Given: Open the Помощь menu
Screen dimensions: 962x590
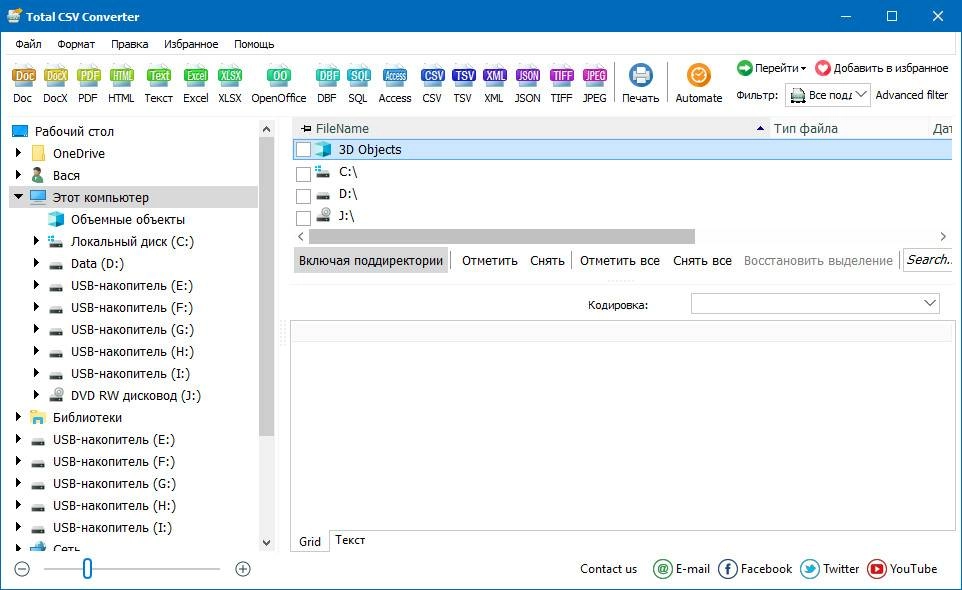Looking at the screenshot, I should pyautogui.click(x=254, y=44).
